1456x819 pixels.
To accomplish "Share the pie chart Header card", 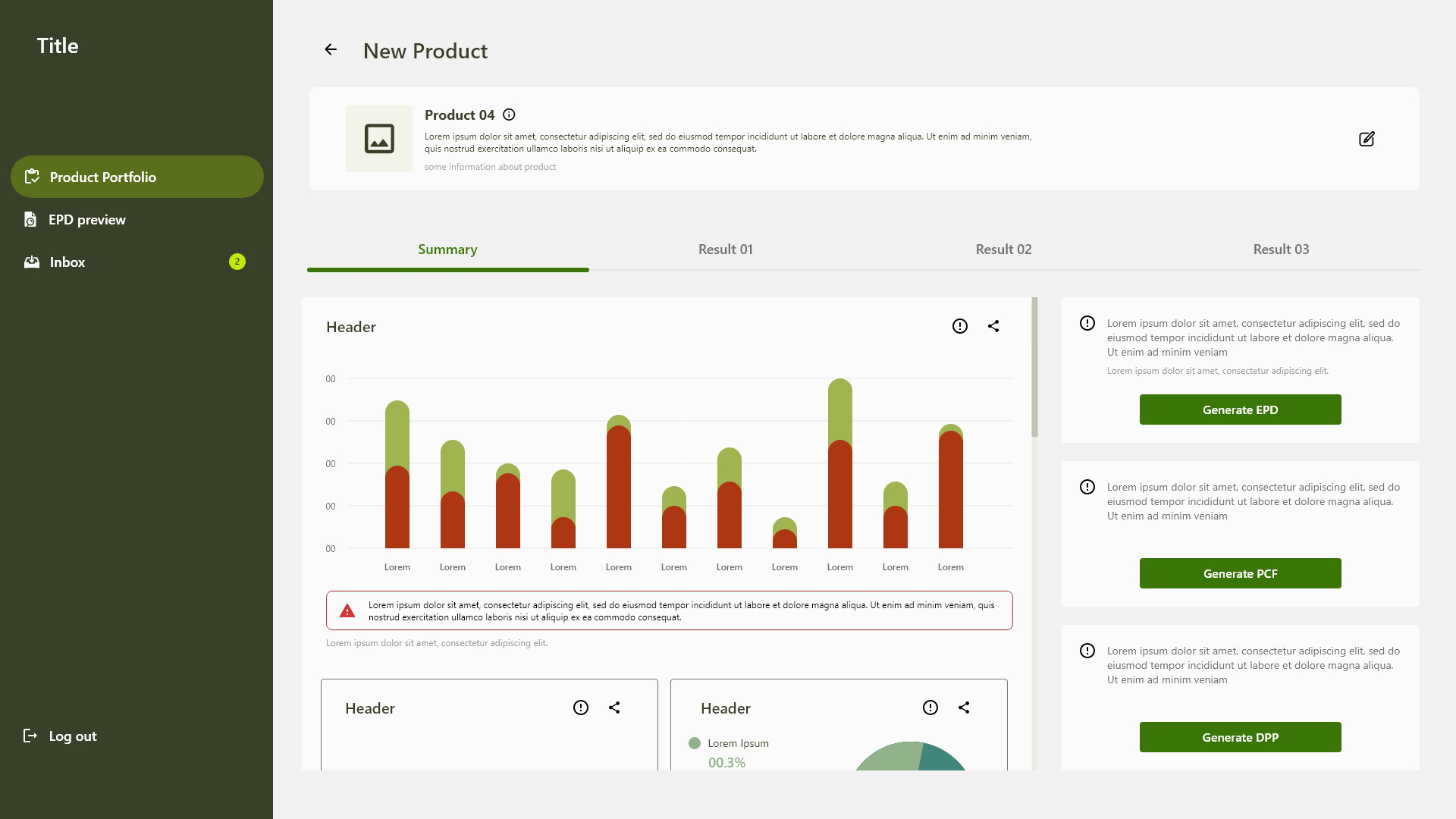I will pyautogui.click(x=964, y=708).
